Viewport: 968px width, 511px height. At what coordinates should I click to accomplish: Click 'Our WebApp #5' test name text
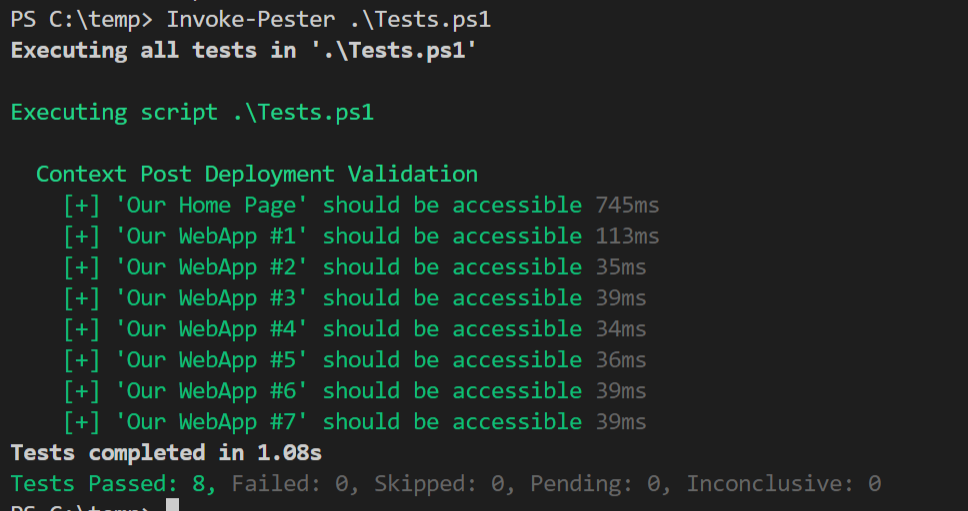(212, 360)
